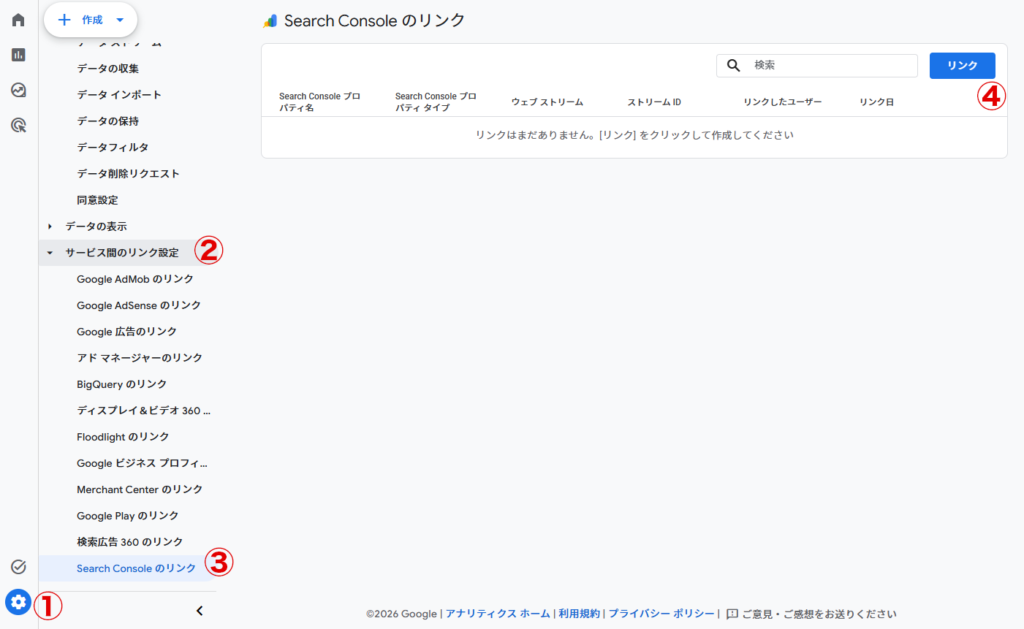
Task: Open the アナリティクス ホーム footer link
Action: (x=498, y=614)
